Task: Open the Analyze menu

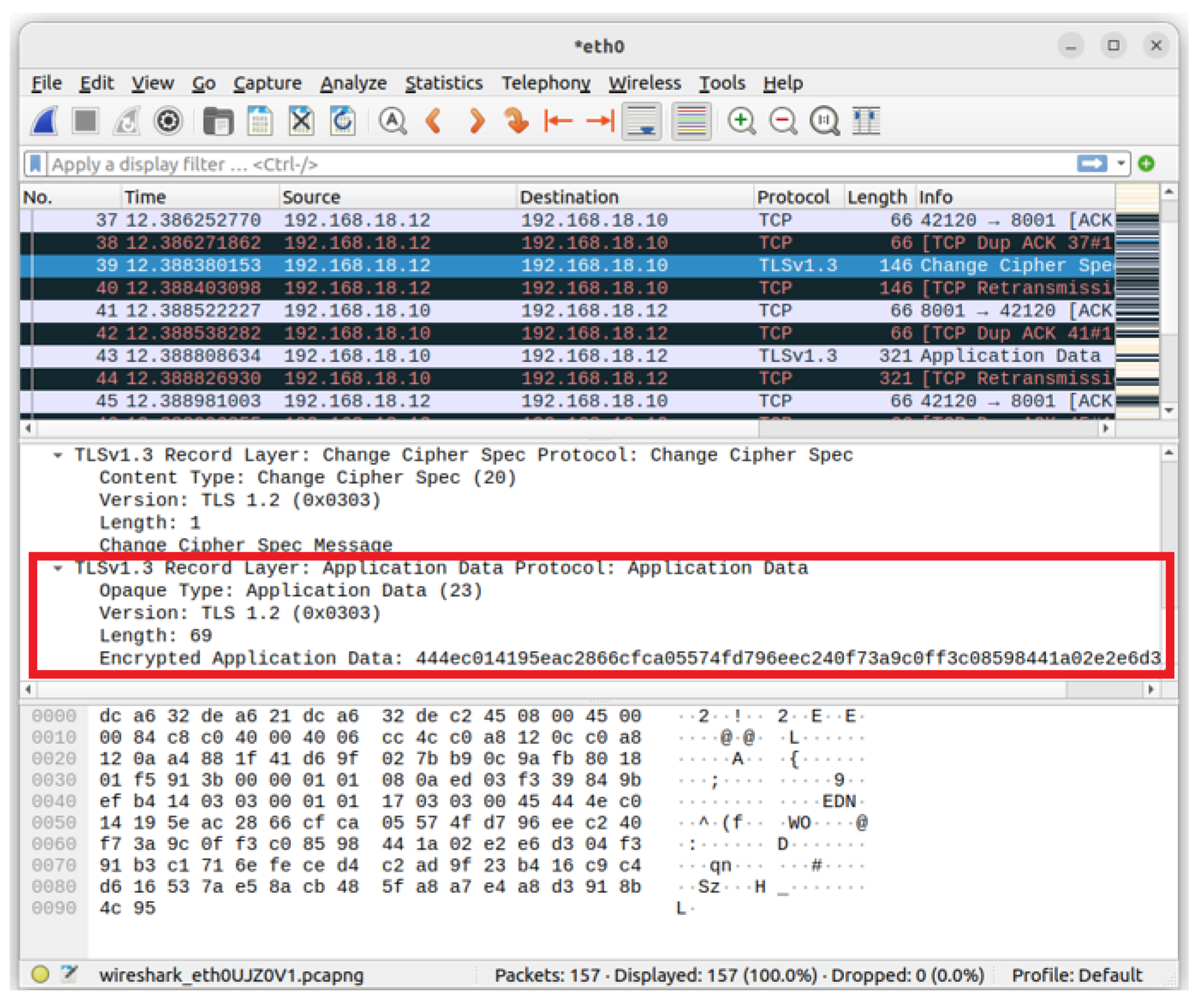Action: 353,83
